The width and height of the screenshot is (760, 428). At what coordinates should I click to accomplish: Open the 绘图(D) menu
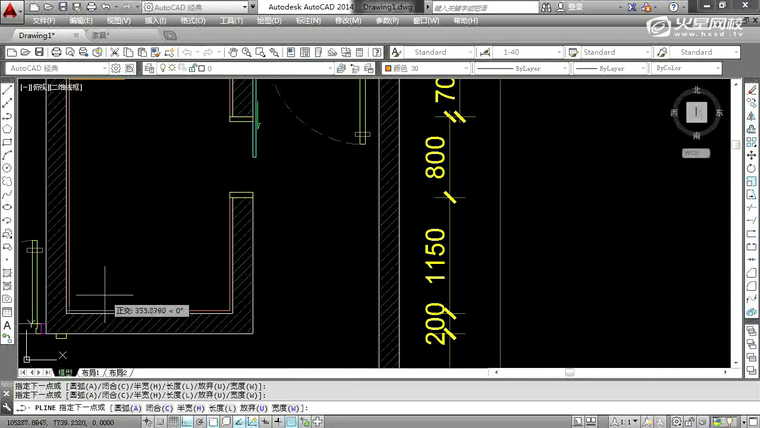[269, 20]
